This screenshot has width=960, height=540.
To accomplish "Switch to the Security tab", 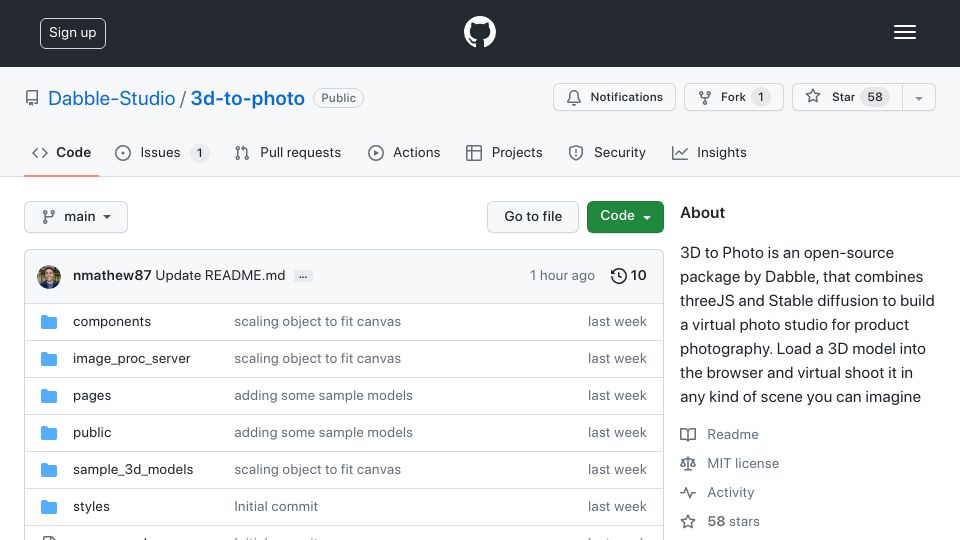I will pyautogui.click(x=607, y=152).
